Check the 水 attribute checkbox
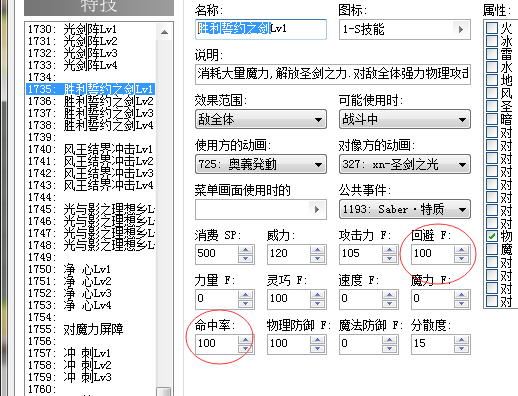Image resolution: width=518 pixels, height=396 pixels. click(x=492, y=67)
